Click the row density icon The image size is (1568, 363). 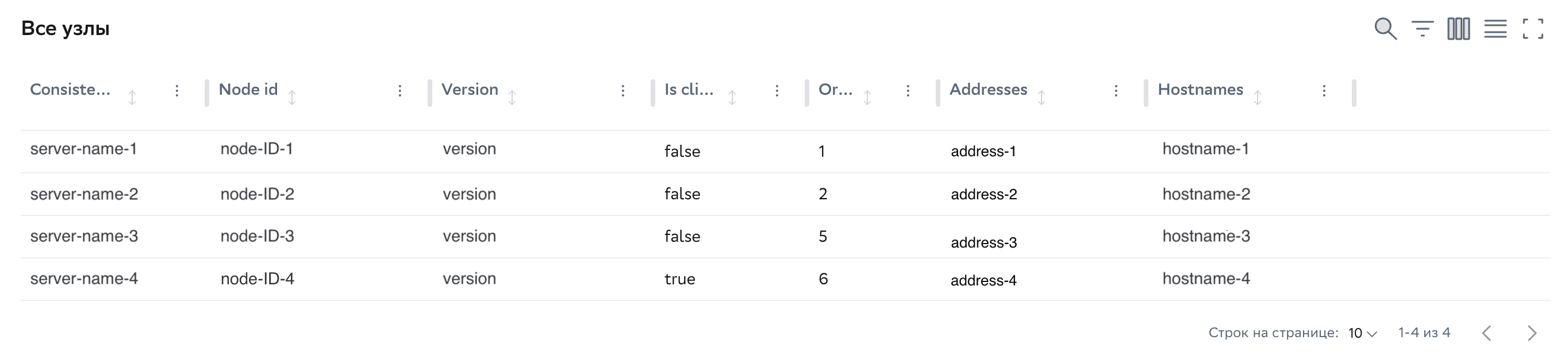coord(1495,29)
